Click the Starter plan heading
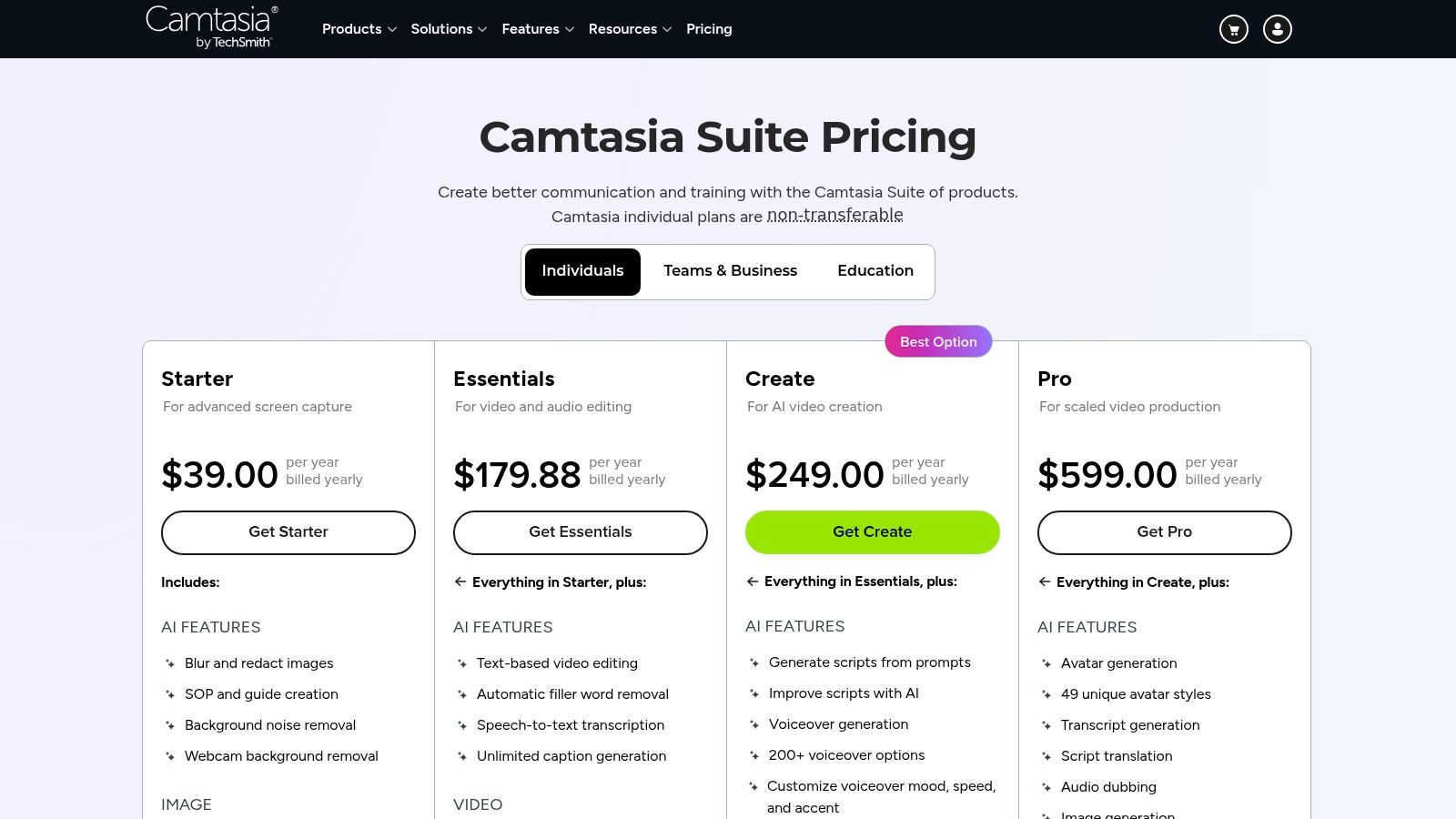Image resolution: width=1456 pixels, height=819 pixels. (197, 379)
